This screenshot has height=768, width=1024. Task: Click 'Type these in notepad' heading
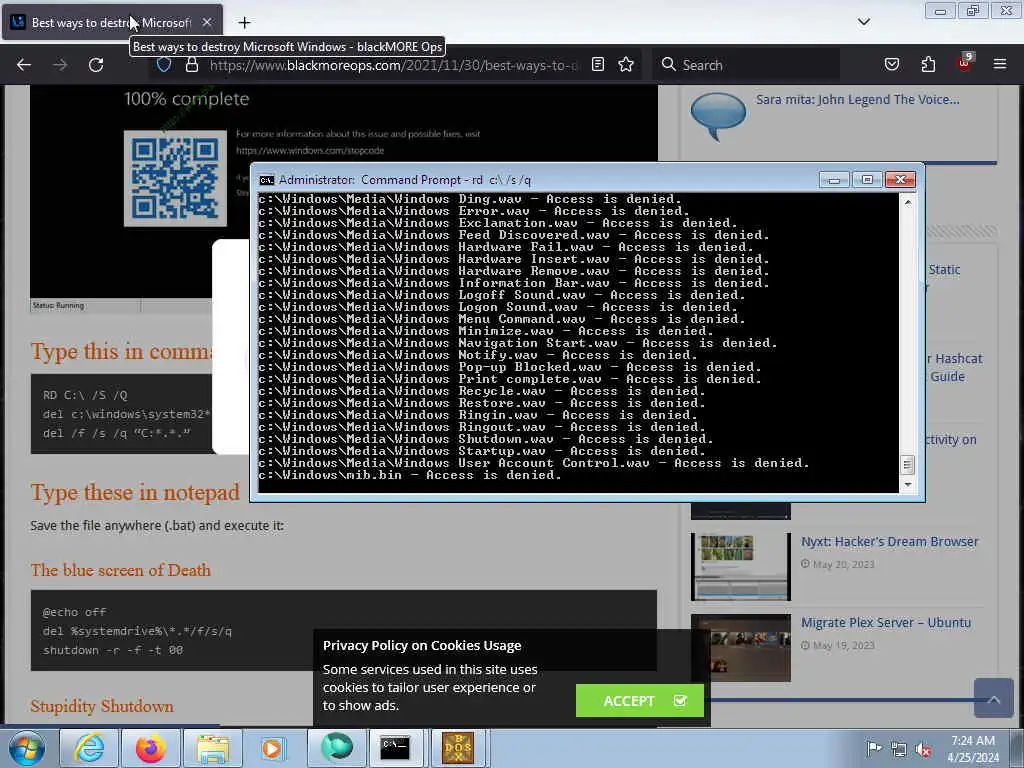[135, 492]
